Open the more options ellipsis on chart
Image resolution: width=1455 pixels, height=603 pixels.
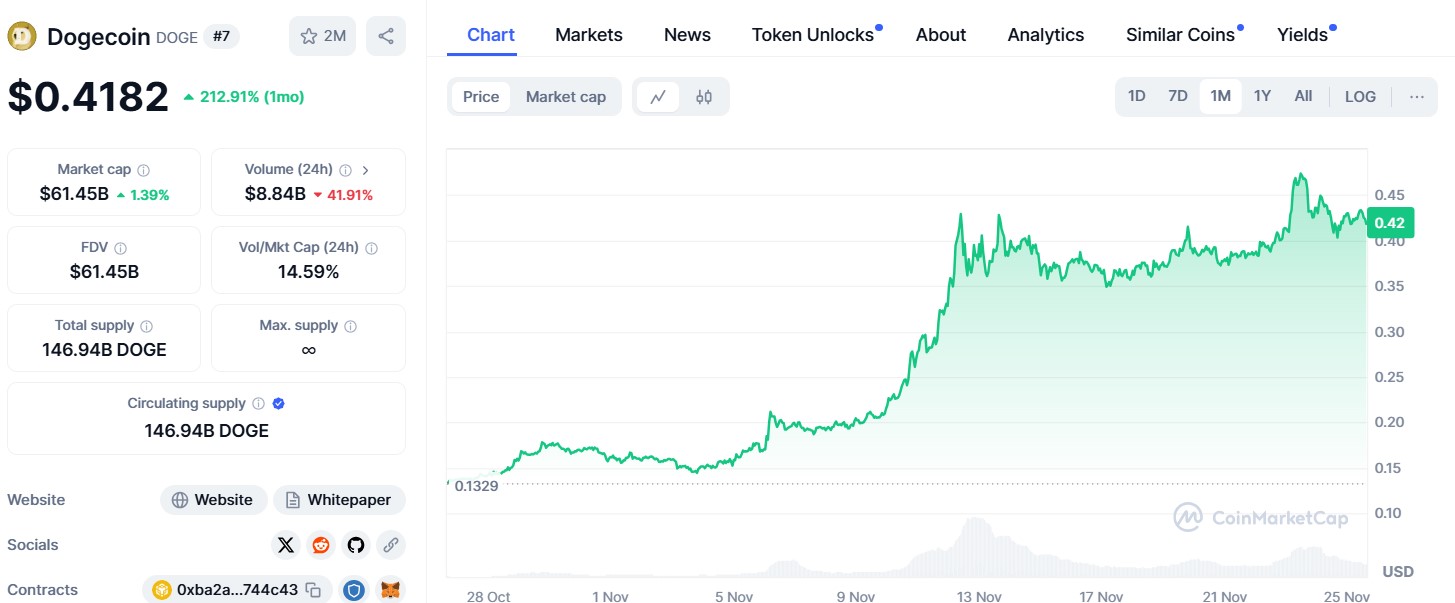coord(1417,97)
